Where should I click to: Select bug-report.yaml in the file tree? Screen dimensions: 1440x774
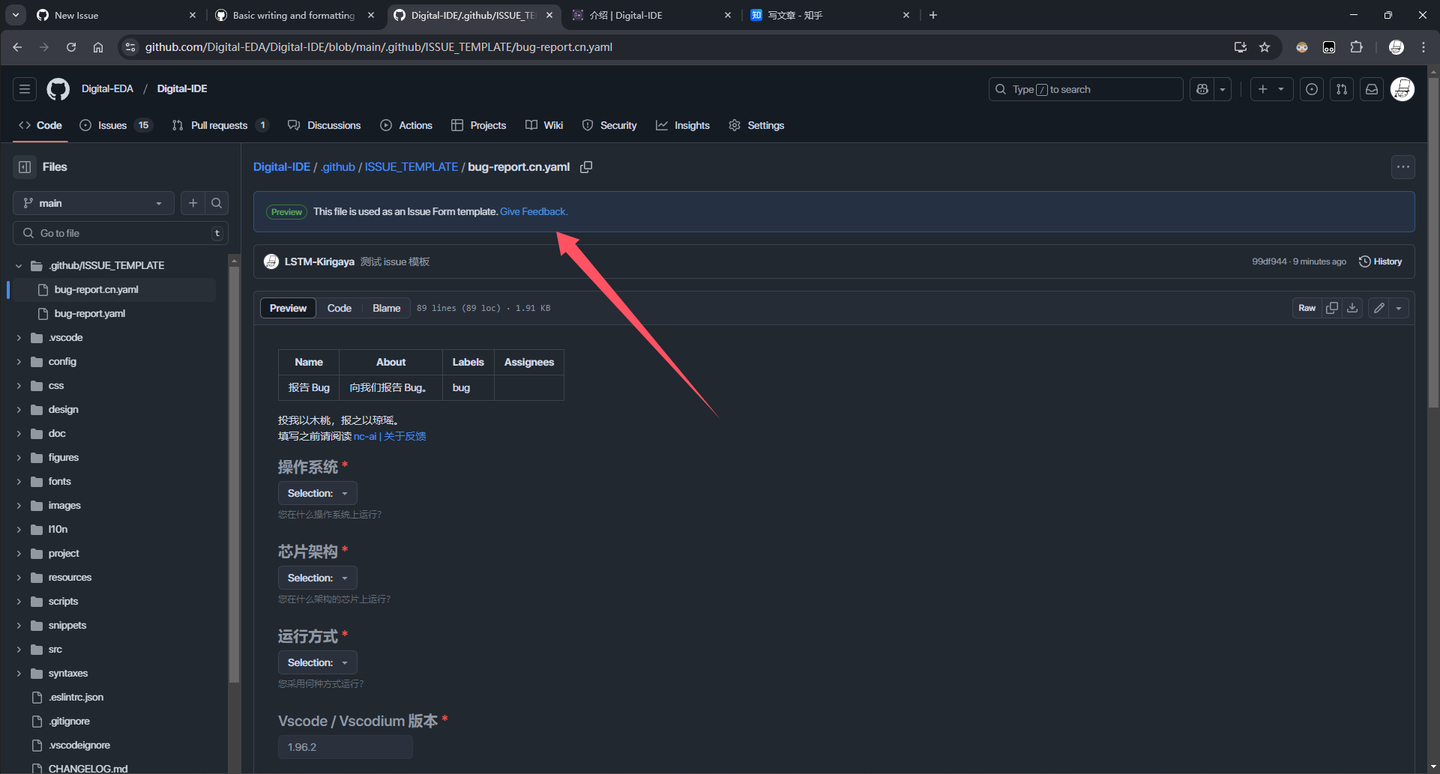[x=88, y=313]
